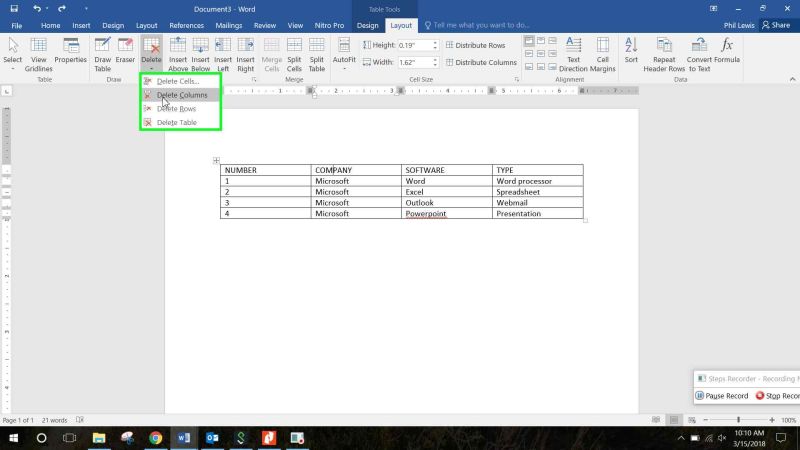Screen dimensions: 800x450
Task: Select Align Center Left alignment
Action: (529, 54)
